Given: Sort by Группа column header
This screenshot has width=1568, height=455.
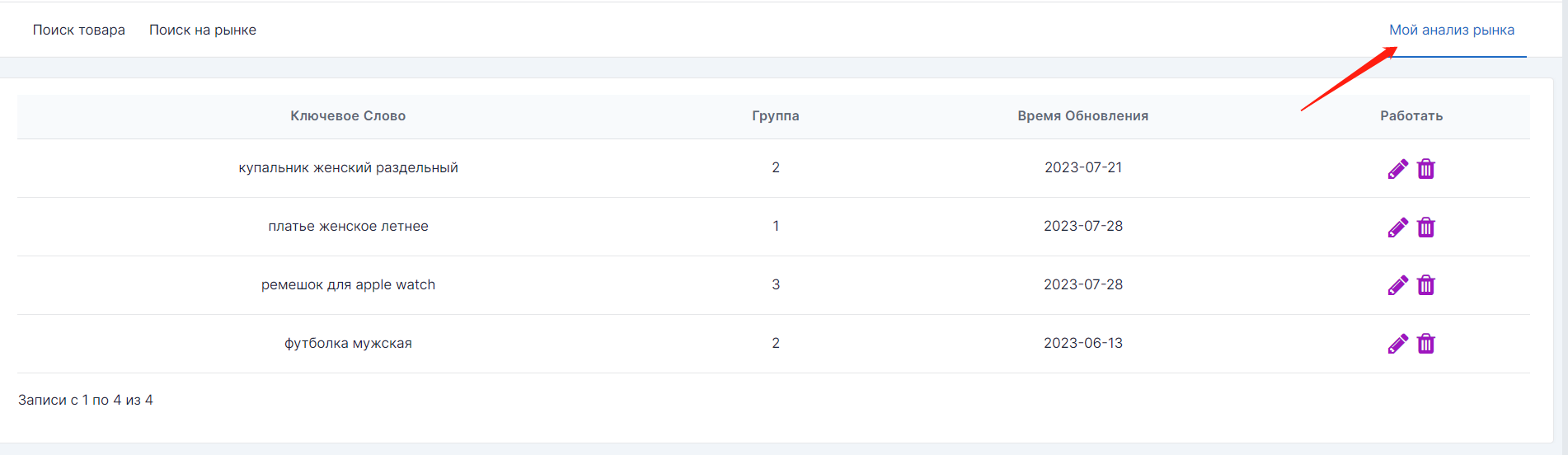Looking at the screenshot, I should pos(775,116).
